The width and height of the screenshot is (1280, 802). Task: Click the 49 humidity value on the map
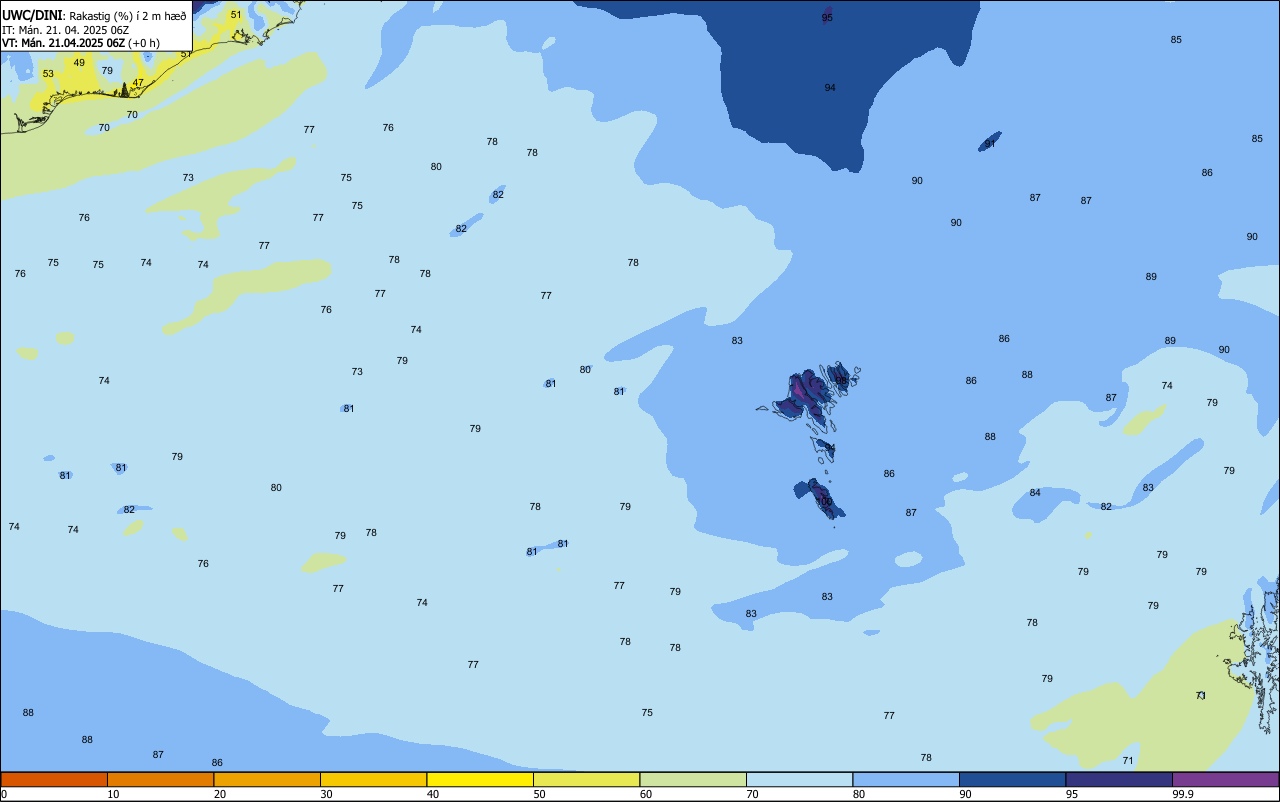tap(79, 63)
